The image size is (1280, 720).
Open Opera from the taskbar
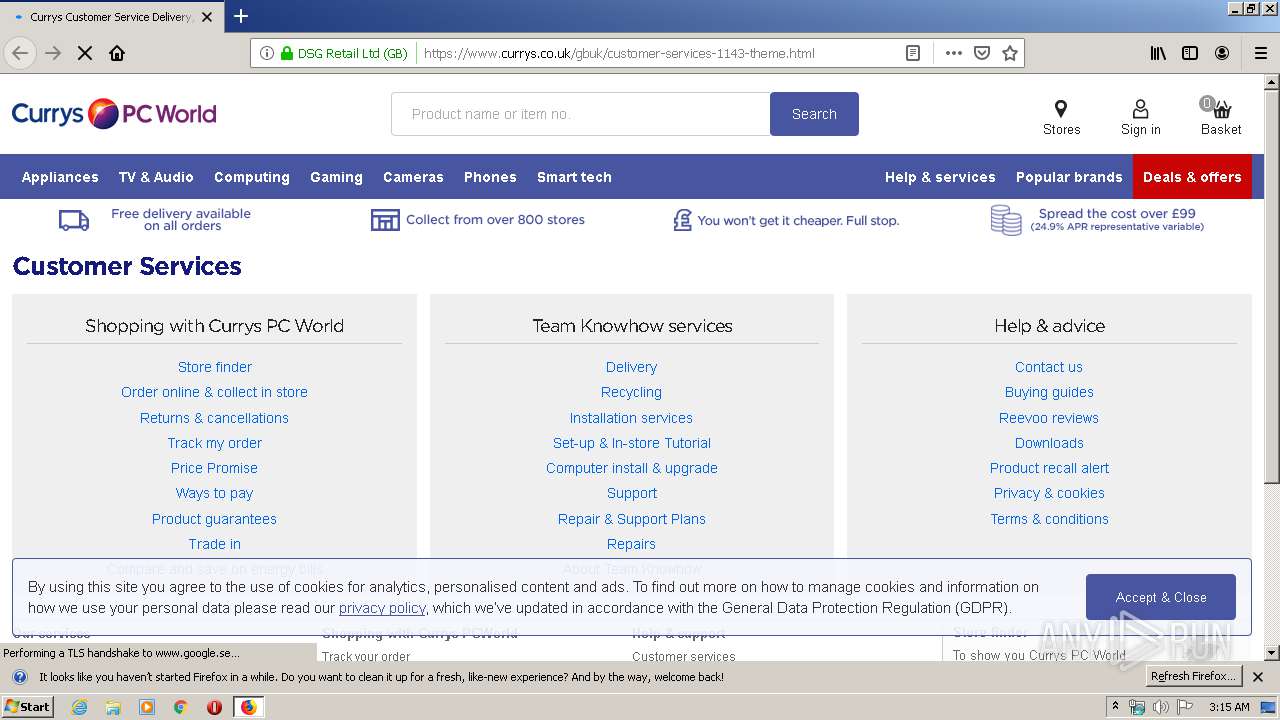[214, 707]
